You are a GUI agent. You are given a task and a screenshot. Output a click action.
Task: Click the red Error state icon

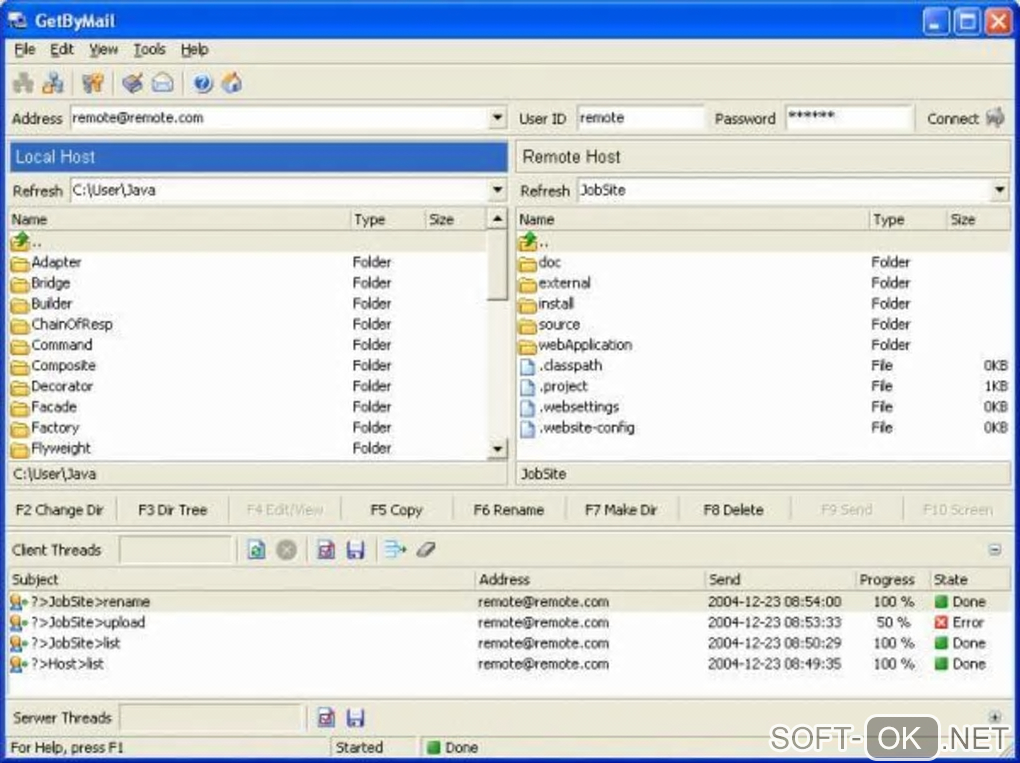941,622
